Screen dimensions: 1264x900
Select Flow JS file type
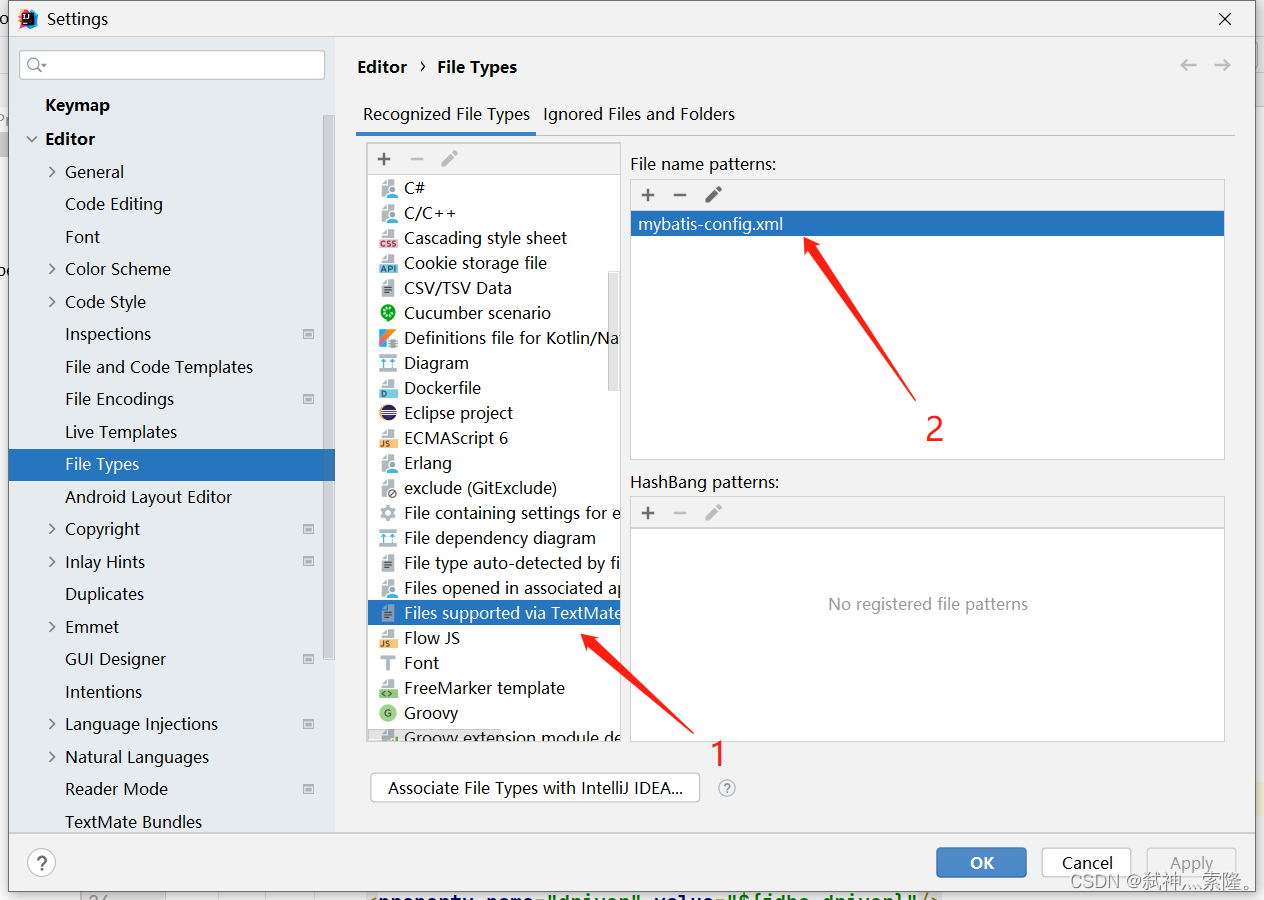494,638
